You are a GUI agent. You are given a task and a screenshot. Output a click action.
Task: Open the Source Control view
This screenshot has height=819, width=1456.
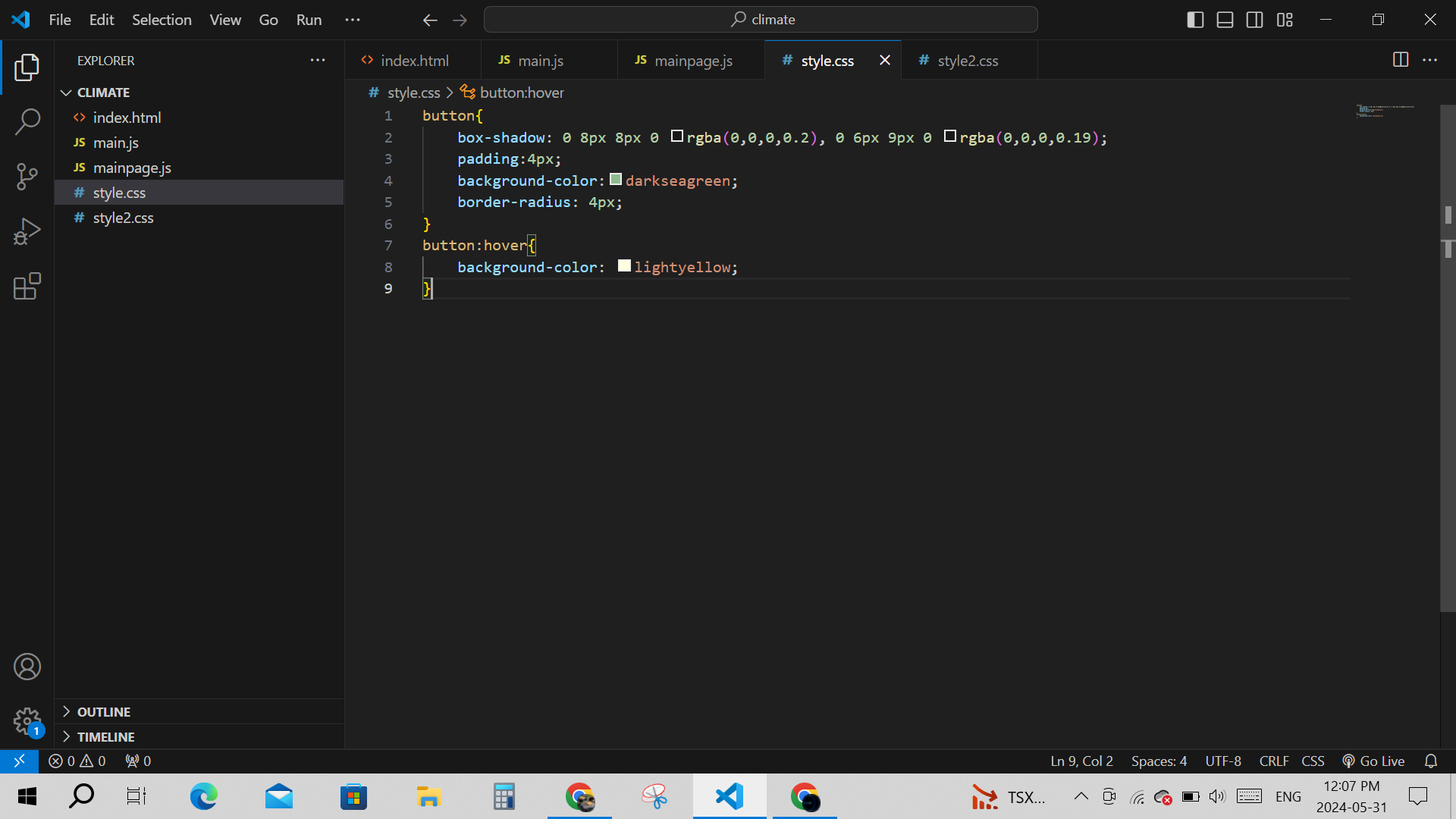coord(27,177)
